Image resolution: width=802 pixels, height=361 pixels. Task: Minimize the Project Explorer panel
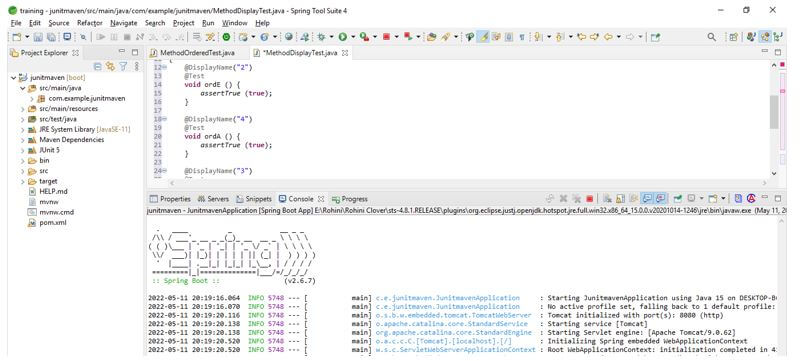coord(122,52)
